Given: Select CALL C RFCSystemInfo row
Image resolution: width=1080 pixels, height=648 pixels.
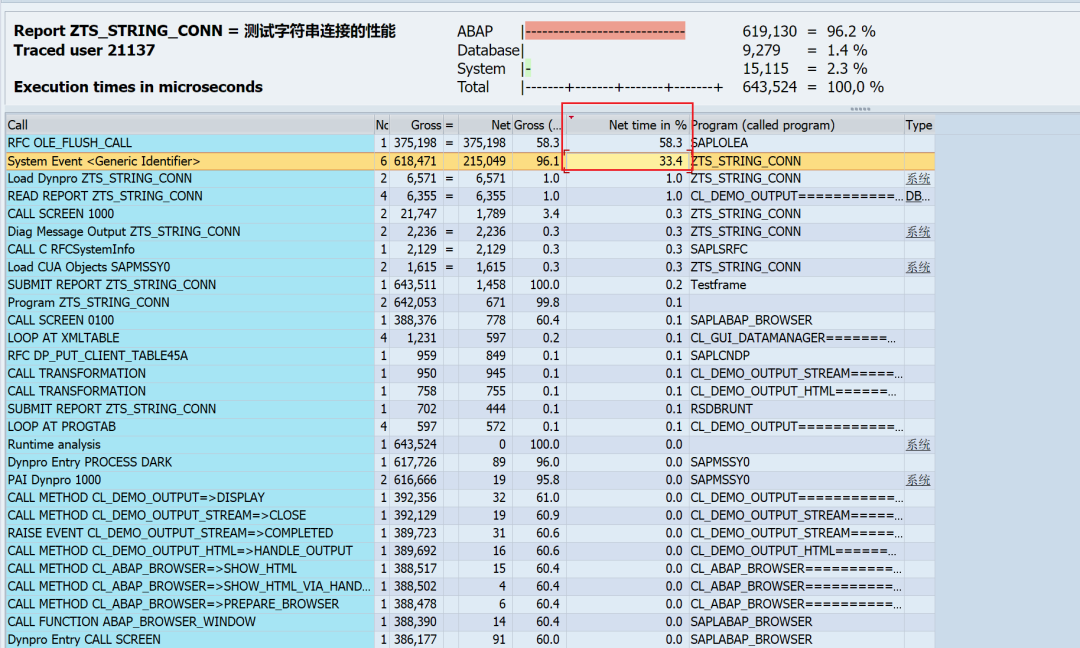Looking at the screenshot, I should coord(189,249).
